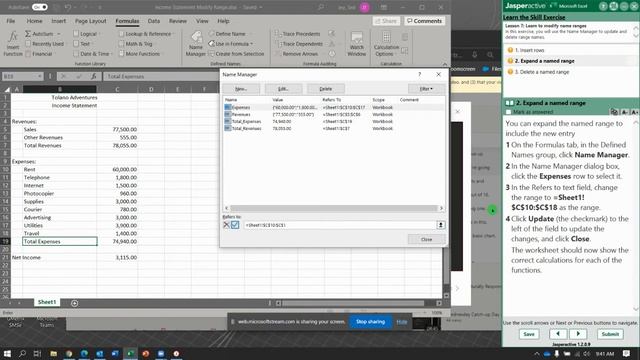Click the Jasperactive Save button

click(529, 334)
